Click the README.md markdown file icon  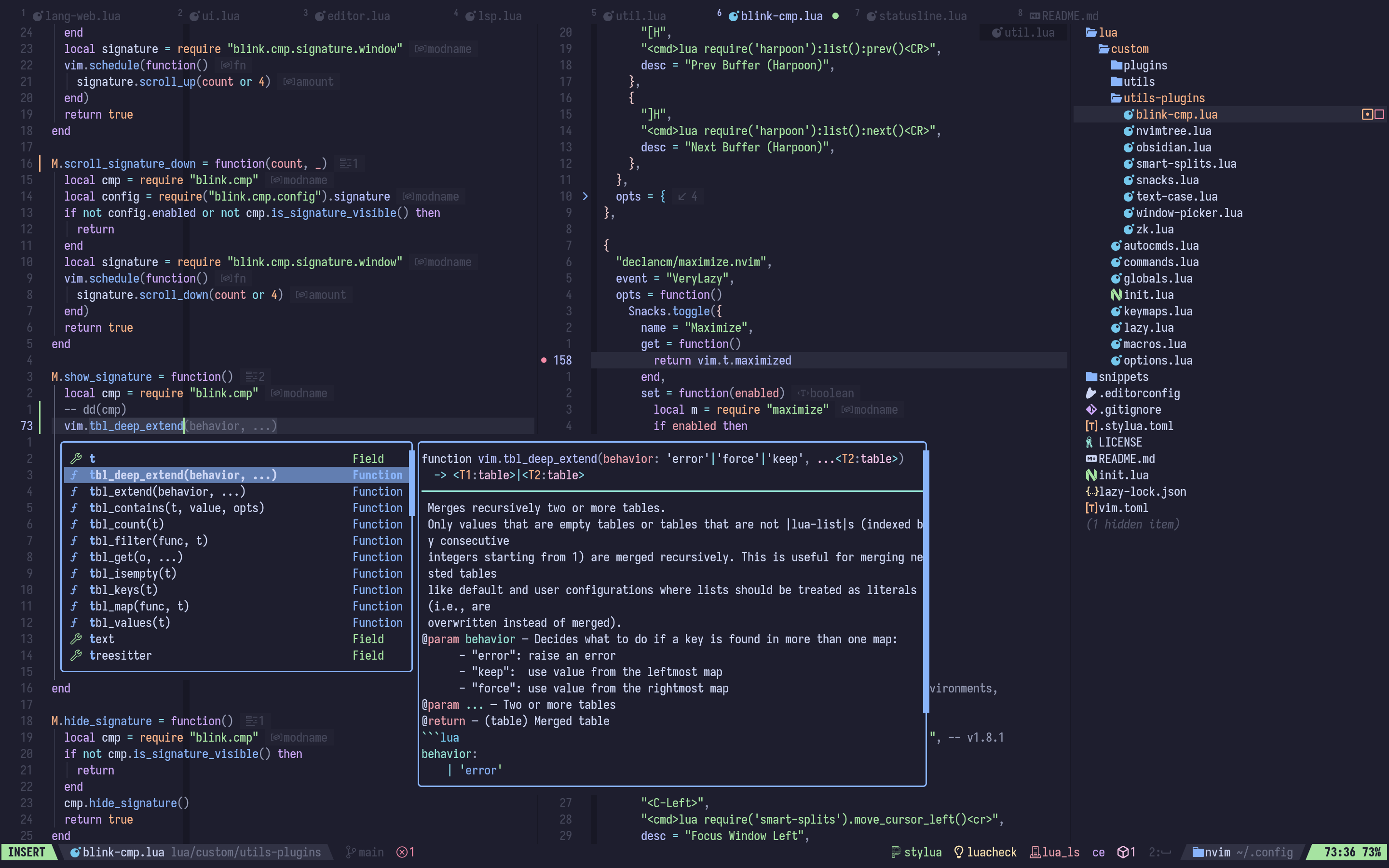point(1091,459)
